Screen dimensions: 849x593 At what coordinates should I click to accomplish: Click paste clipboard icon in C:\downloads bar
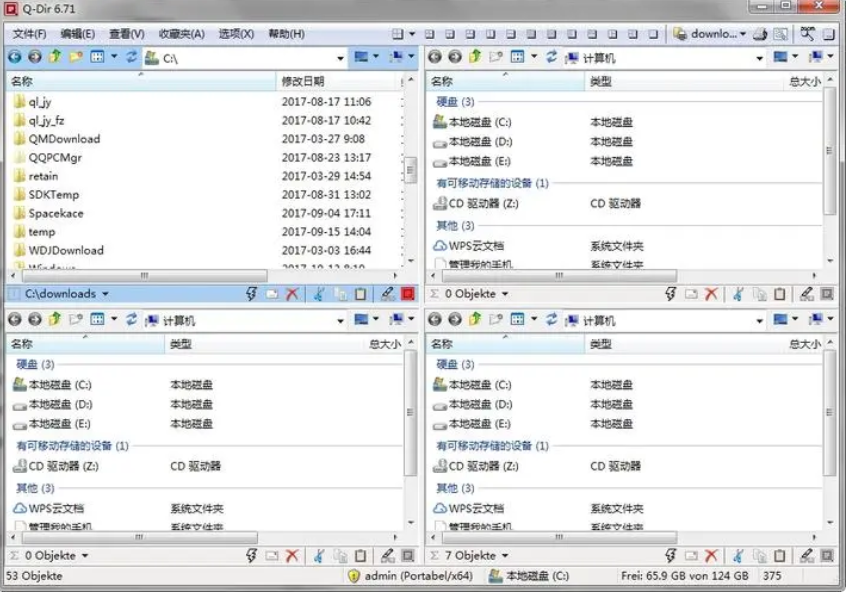tap(360, 294)
